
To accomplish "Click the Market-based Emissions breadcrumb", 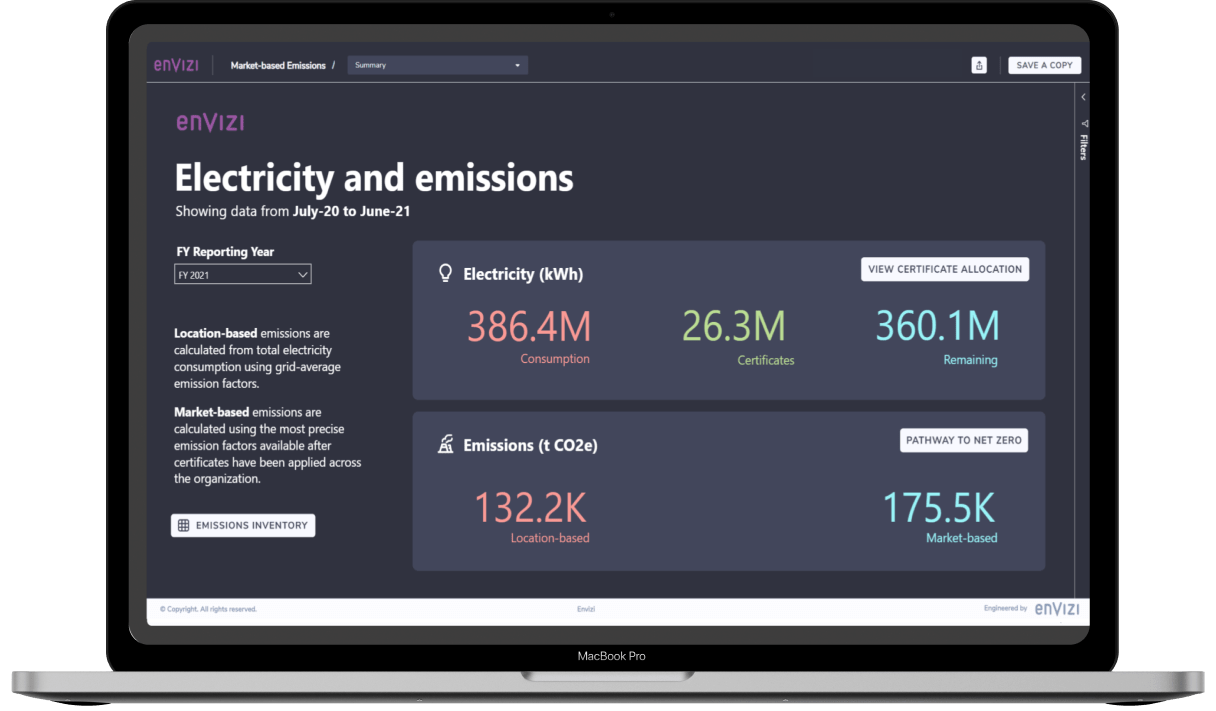I will pyautogui.click(x=278, y=65).
